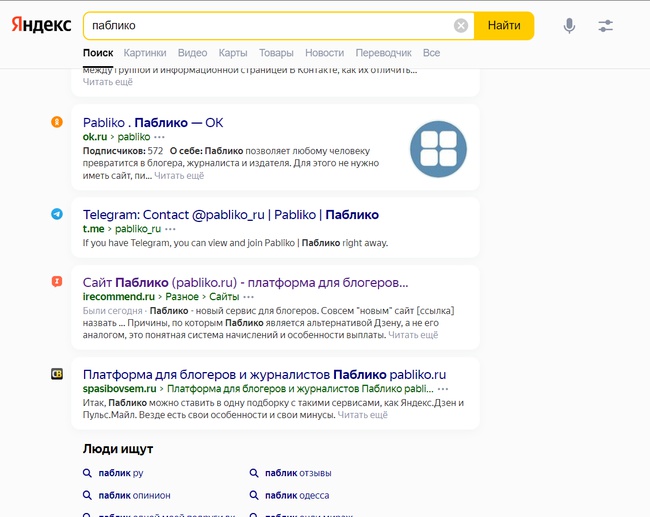Click the t.me domain link
Image resolution: width=650 pixels, height=517 pixels.
coord(93,229)
